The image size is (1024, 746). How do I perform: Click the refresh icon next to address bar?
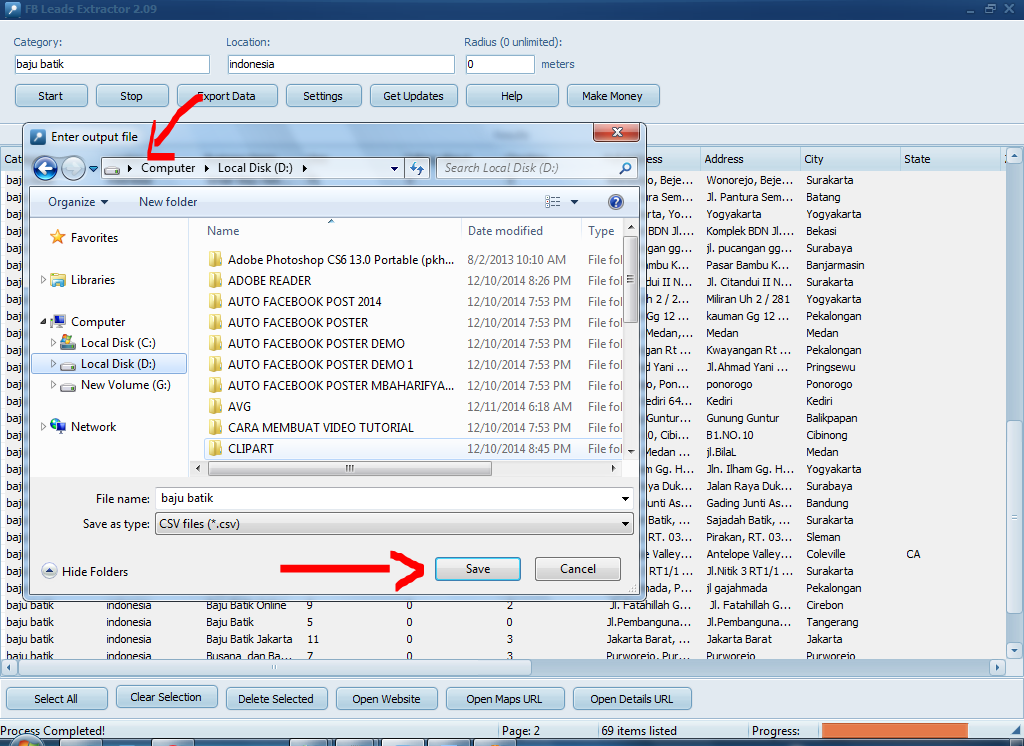417,169
